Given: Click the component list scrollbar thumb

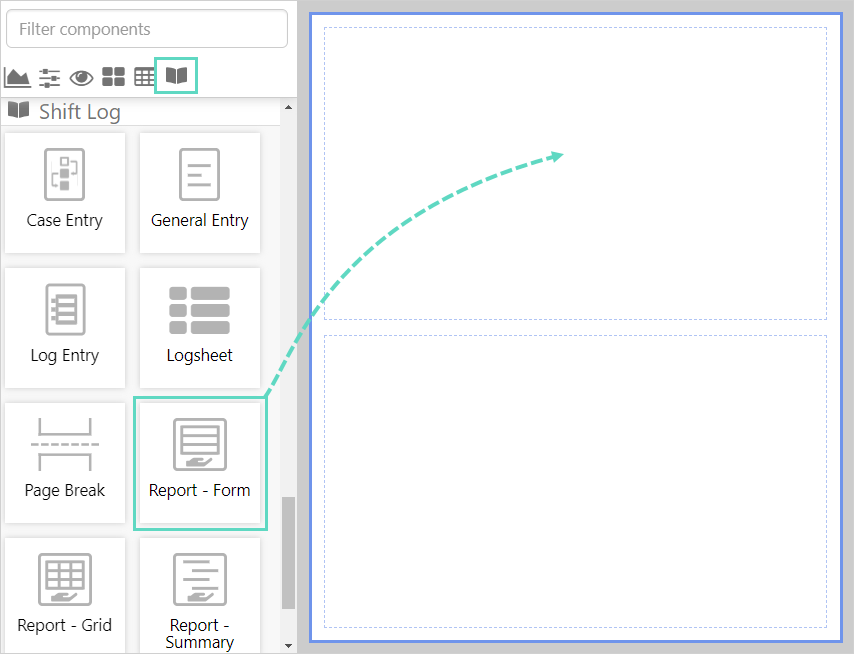Looking at the screenshot, I should click(x=289, y=553).
